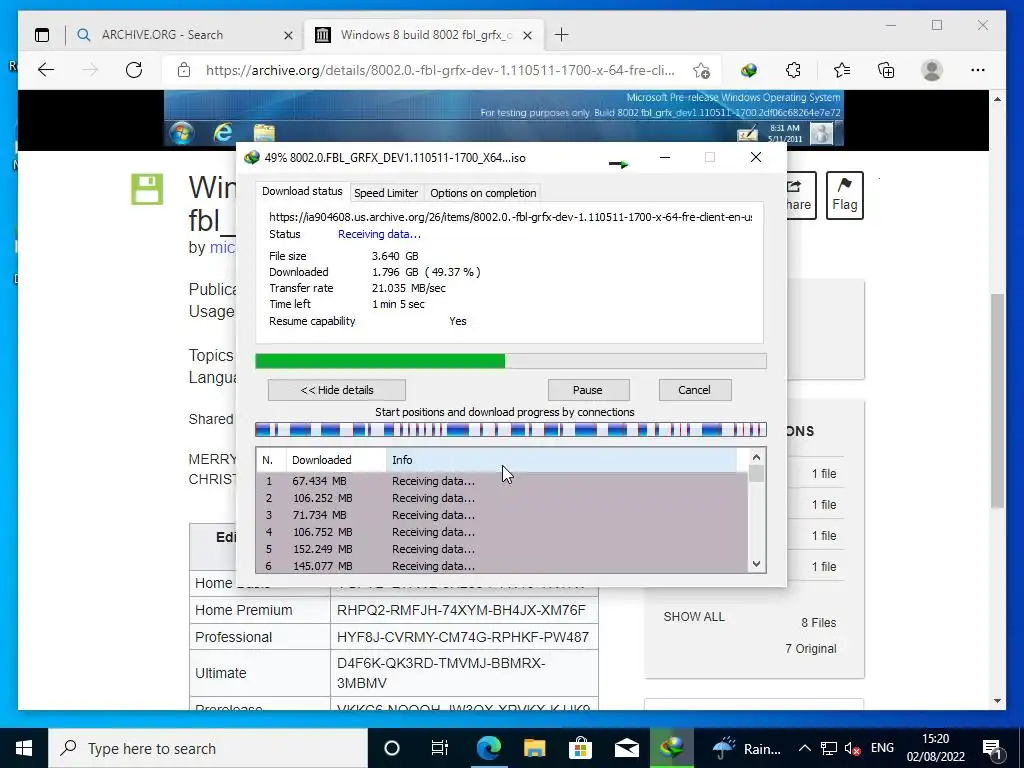
Task: Open Cortana circle icon on taskbar
Action: pos(392,748)
